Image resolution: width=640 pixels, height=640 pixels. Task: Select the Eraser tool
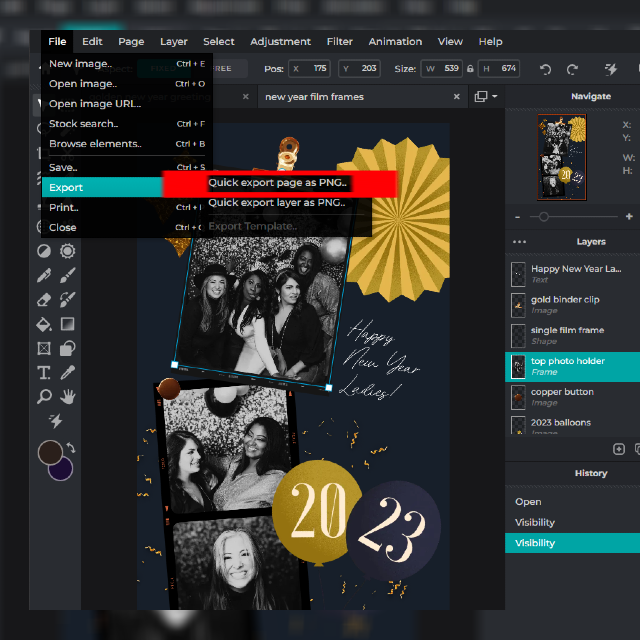44,300
